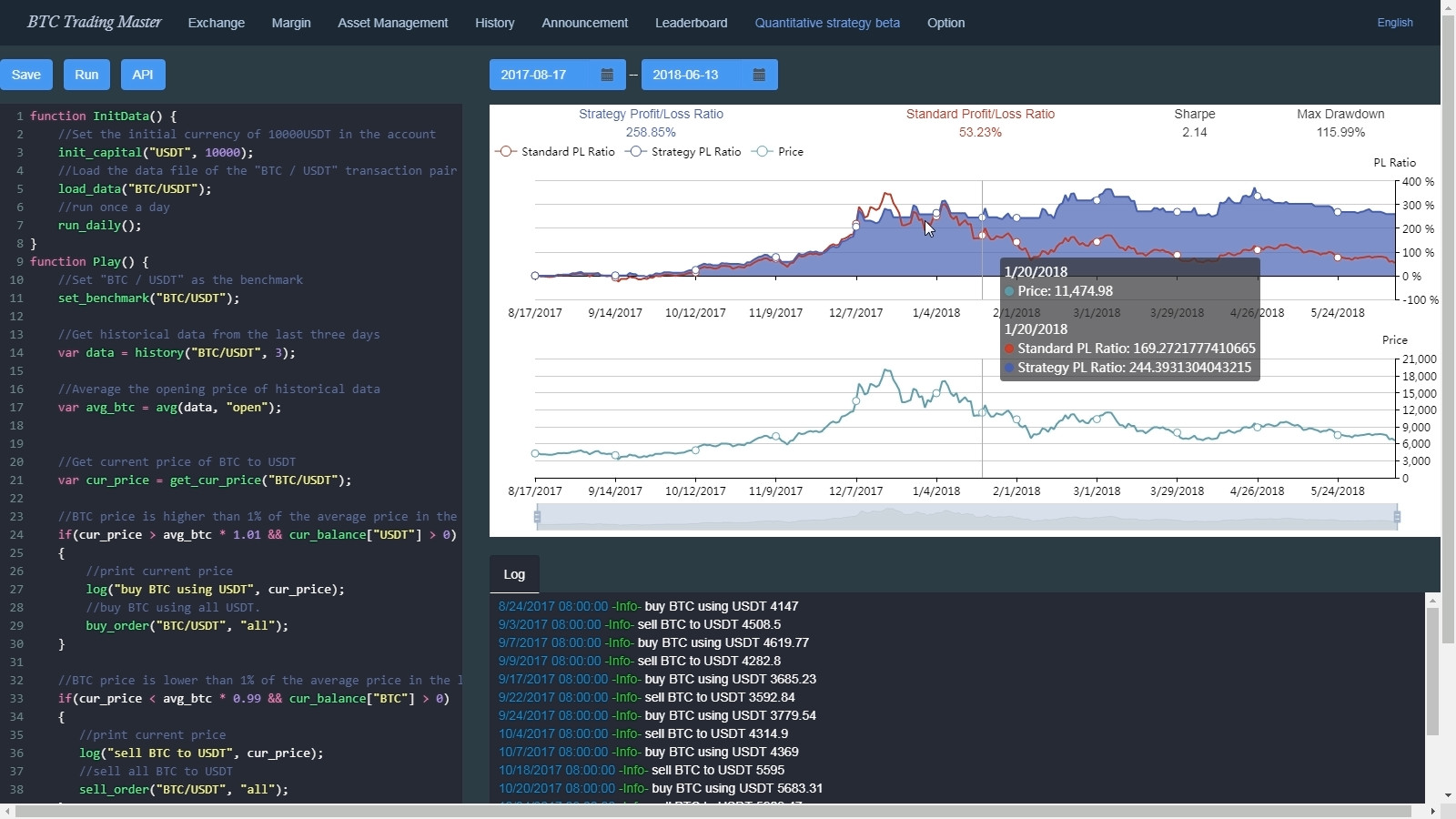This screenshot has width=1456, height=819.
Task: Open the API panel
Action: tap(142, 75)
